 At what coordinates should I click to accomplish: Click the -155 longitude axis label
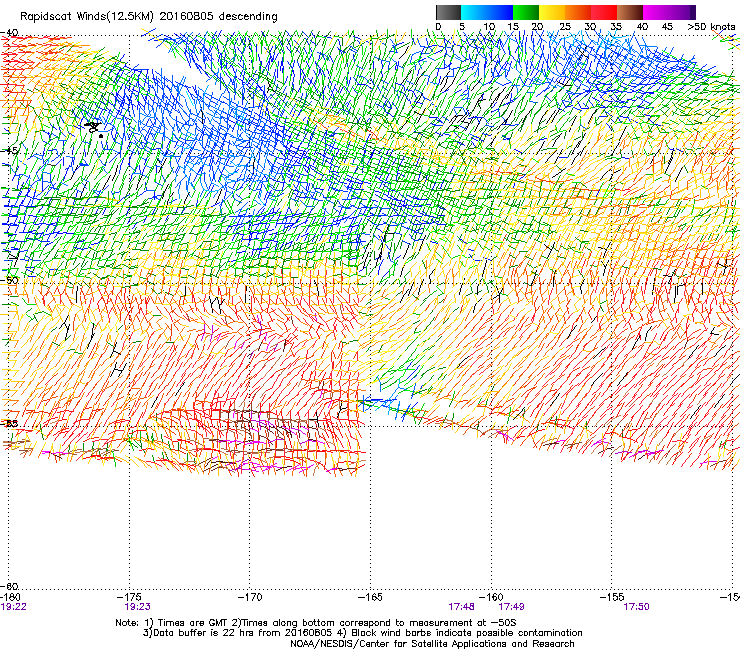(x=612, y=598)
